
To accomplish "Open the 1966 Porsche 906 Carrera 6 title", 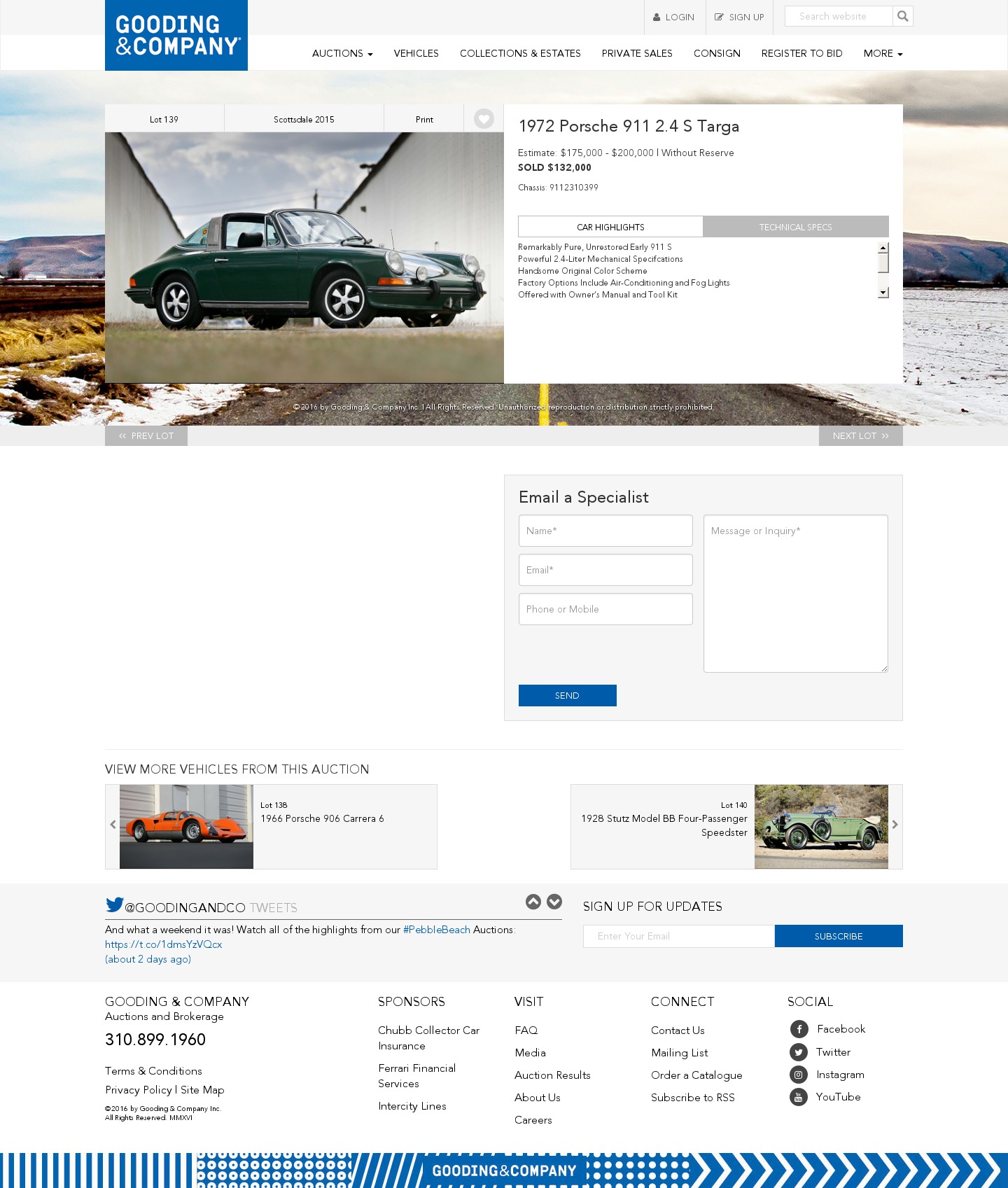I will pyautogui.click(x=322, y=818).
